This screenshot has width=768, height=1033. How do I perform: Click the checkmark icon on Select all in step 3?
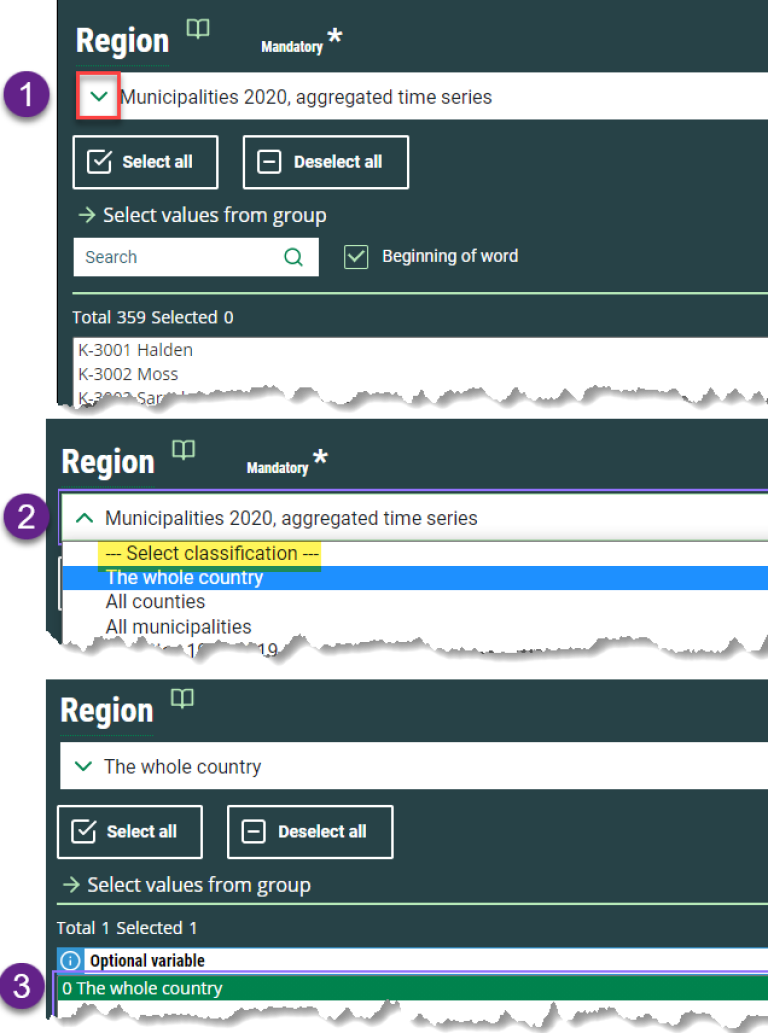tap(84, 831)
